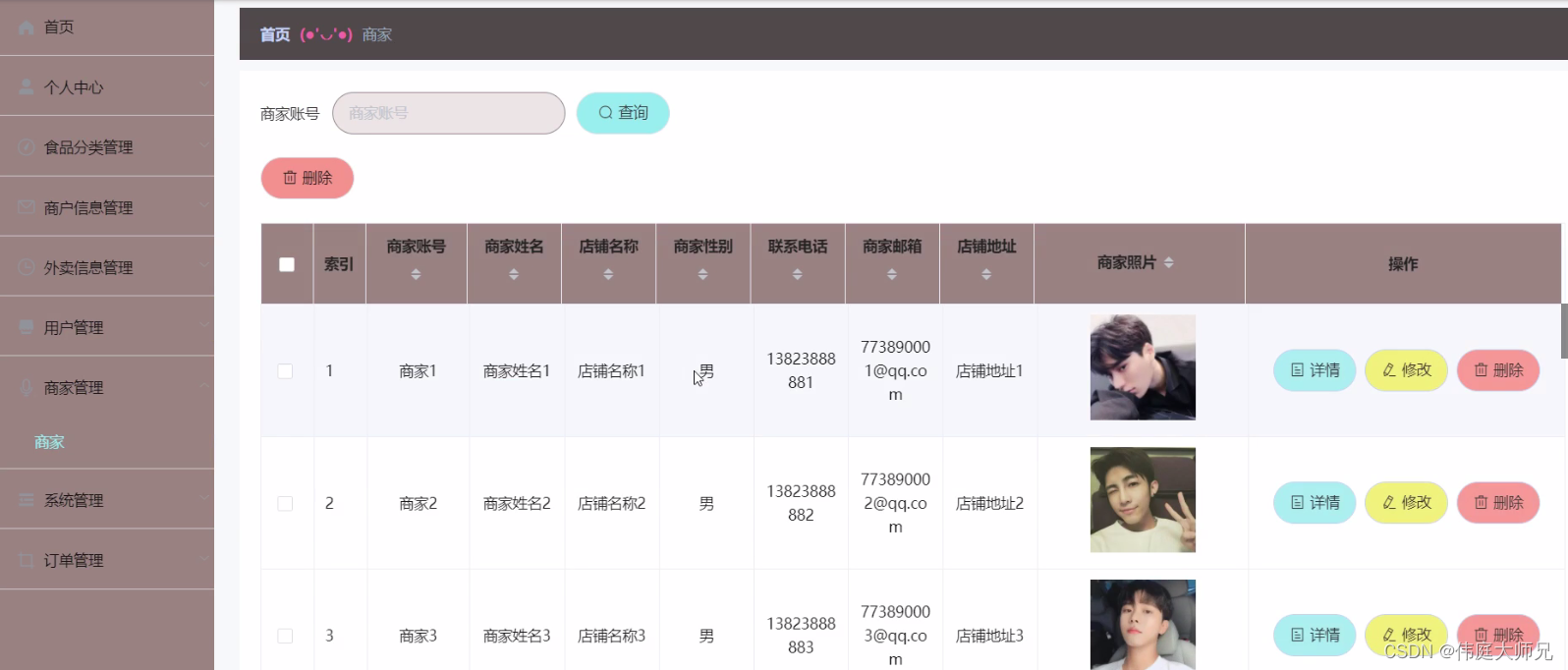Expand the 商户信息管理 menu

click(x=107, y=207)
